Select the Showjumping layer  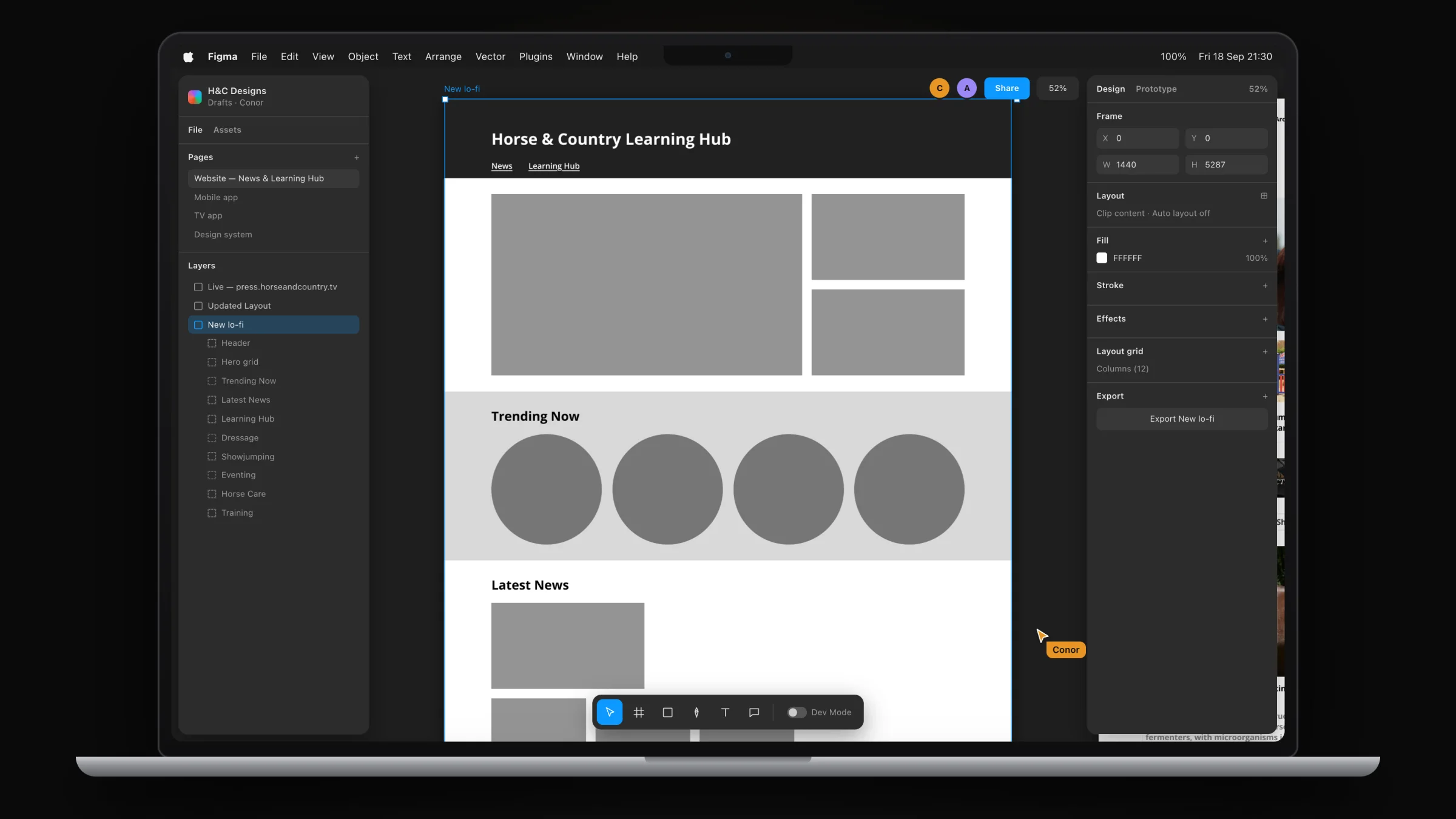point(274,456)
